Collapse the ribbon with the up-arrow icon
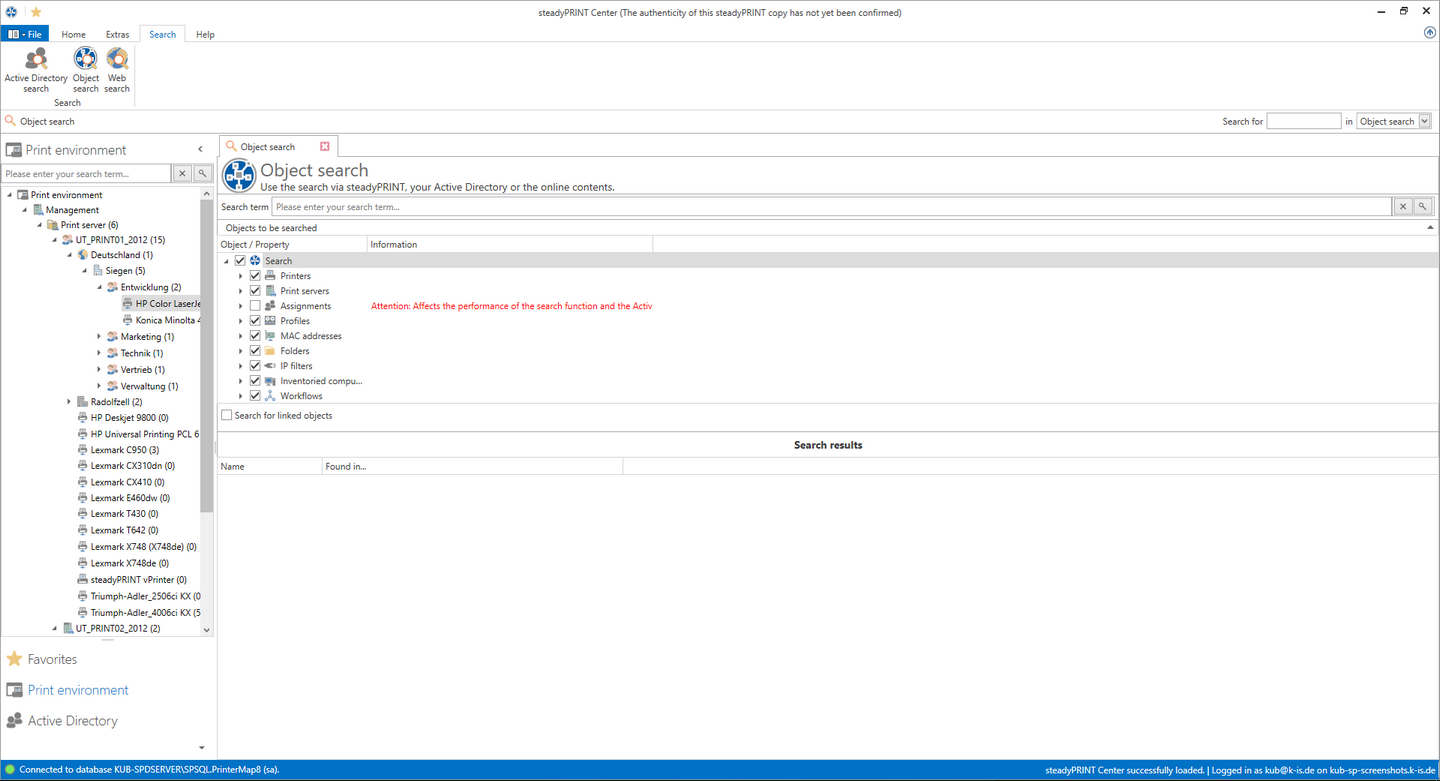The height and width of the screenshot is (781, 1440). tap(1429, 33)
